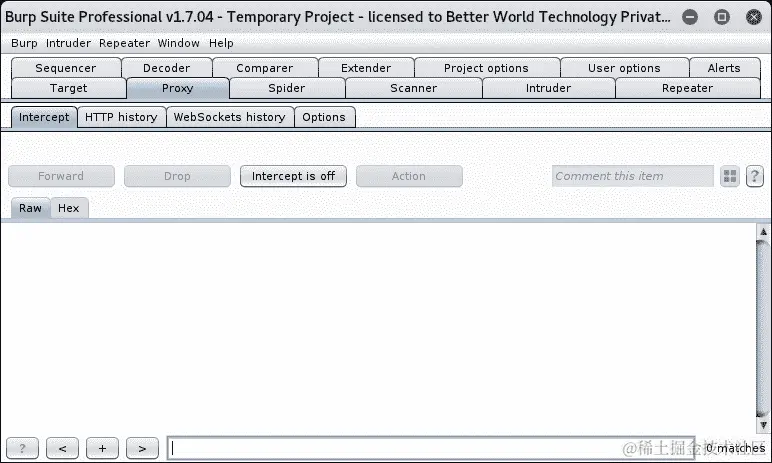Screen dimensions: 772x463
Task: Switch to the Repeater tool tab
Action: click(688, 88)
